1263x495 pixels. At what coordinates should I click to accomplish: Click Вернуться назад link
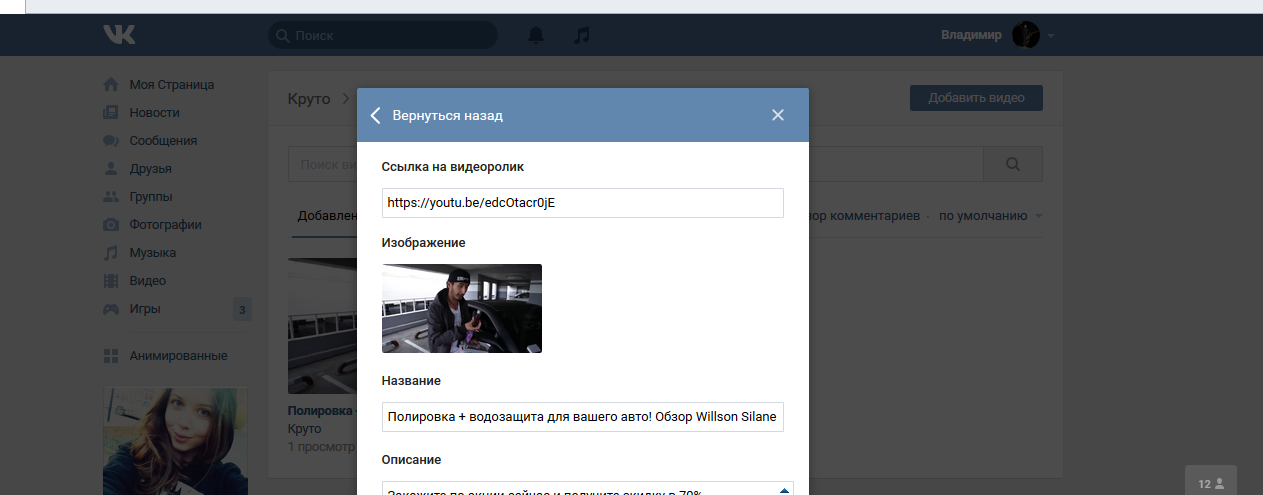pyautogui.click(x=447, y=116)
